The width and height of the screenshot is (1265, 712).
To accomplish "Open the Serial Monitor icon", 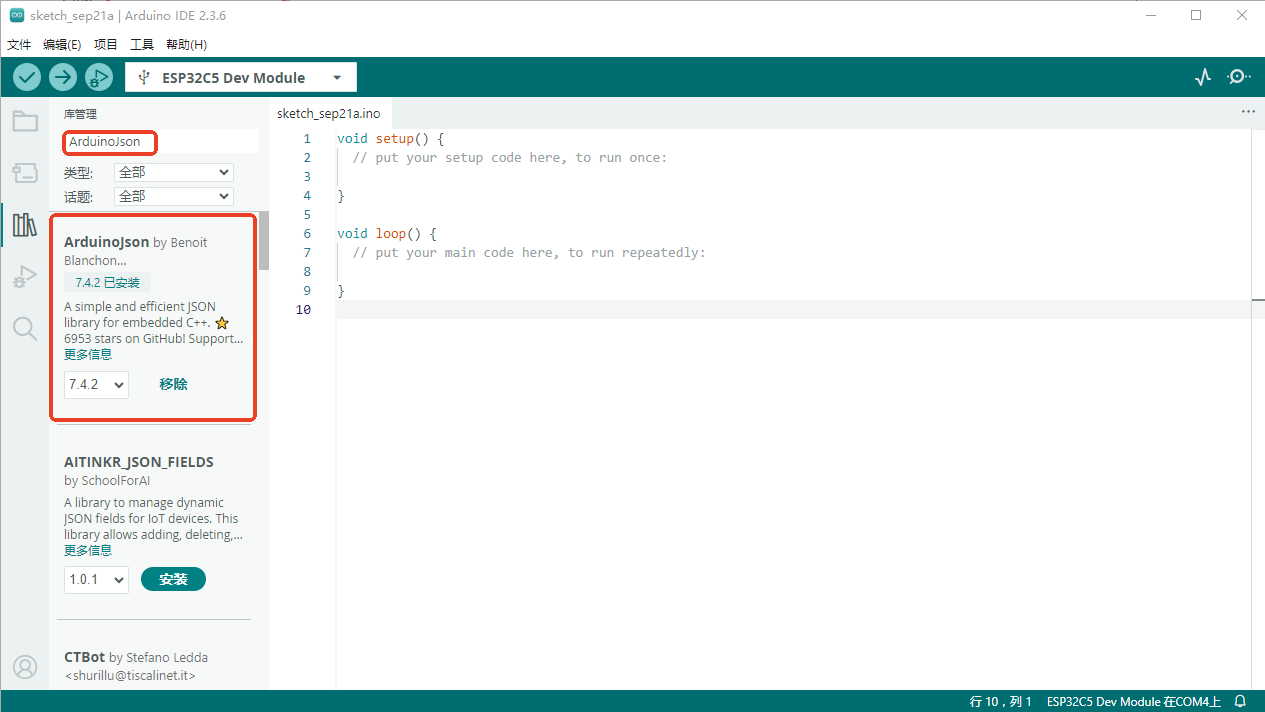I will [x=1239, y=77].
